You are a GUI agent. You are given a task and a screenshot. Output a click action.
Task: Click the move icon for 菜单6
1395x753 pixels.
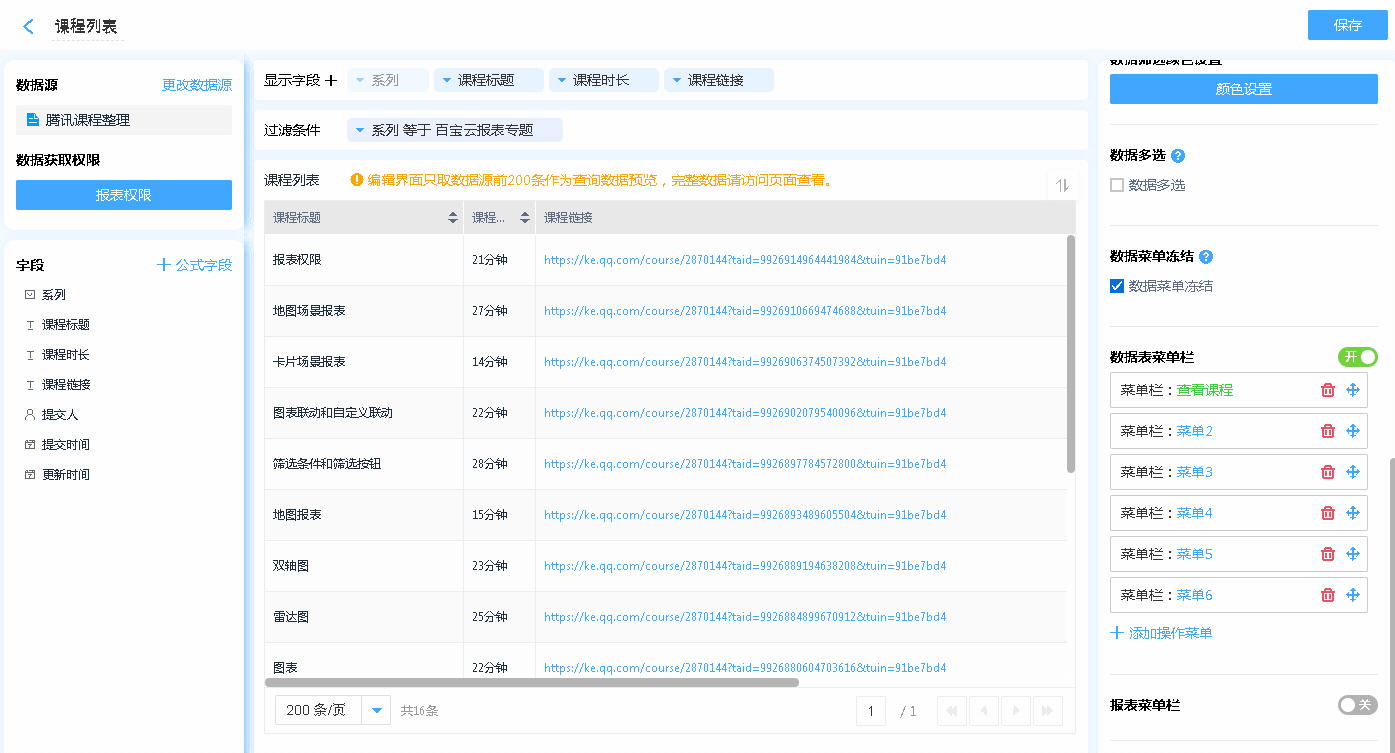(x=1353, y=595)
